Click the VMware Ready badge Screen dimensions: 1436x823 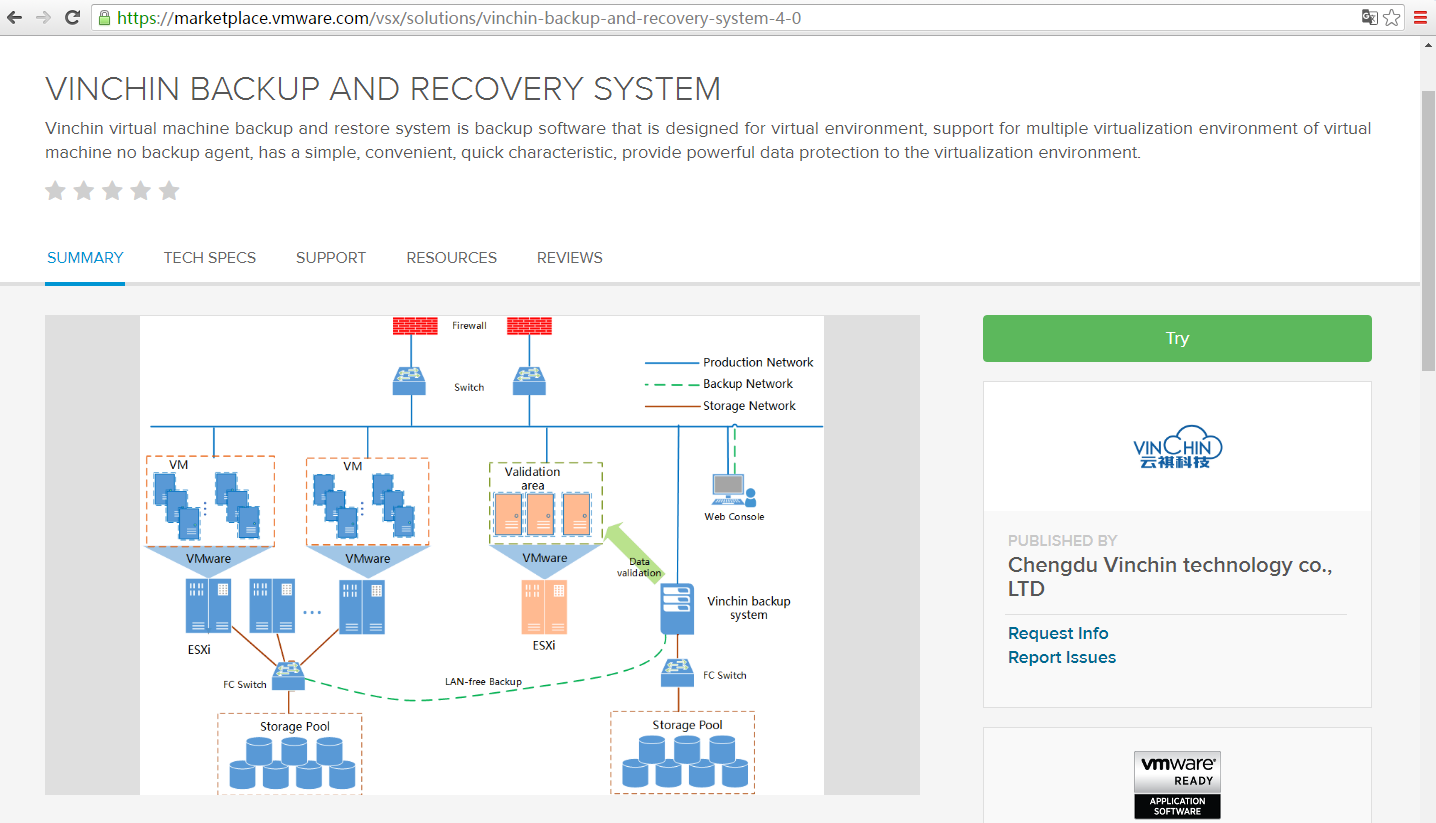(1177, 785)
